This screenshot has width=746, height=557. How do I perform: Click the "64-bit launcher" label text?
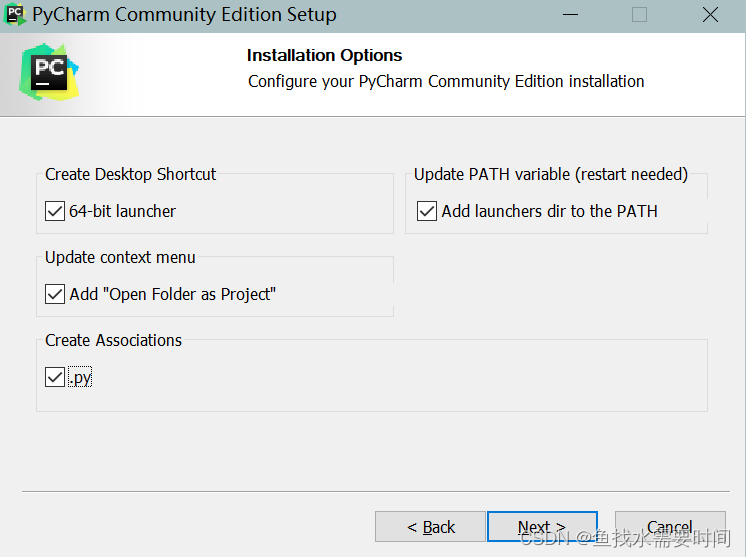(x=122, y=211)
